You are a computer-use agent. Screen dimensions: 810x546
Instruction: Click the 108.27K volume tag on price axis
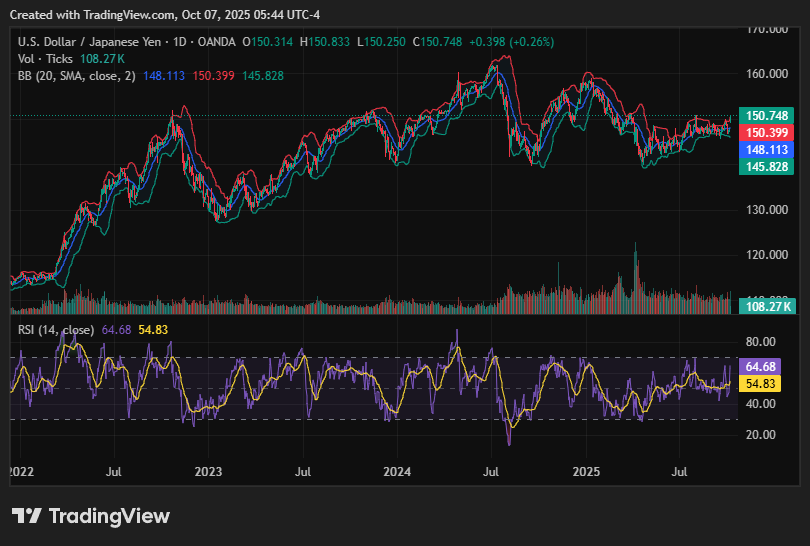766,307
